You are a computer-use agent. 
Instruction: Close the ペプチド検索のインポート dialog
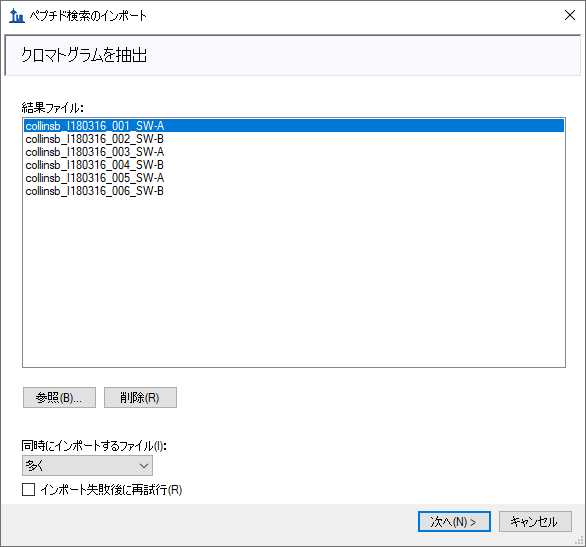tap(570, 15)
